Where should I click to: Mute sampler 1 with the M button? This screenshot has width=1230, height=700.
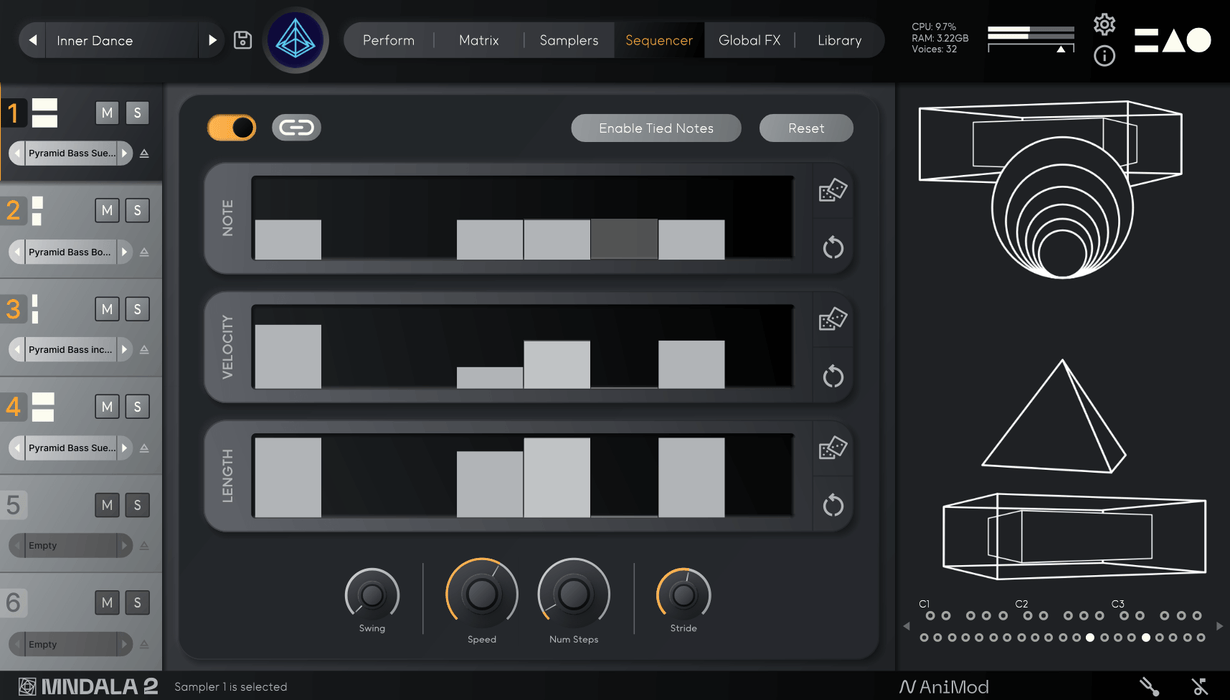[x=107, y=113]
